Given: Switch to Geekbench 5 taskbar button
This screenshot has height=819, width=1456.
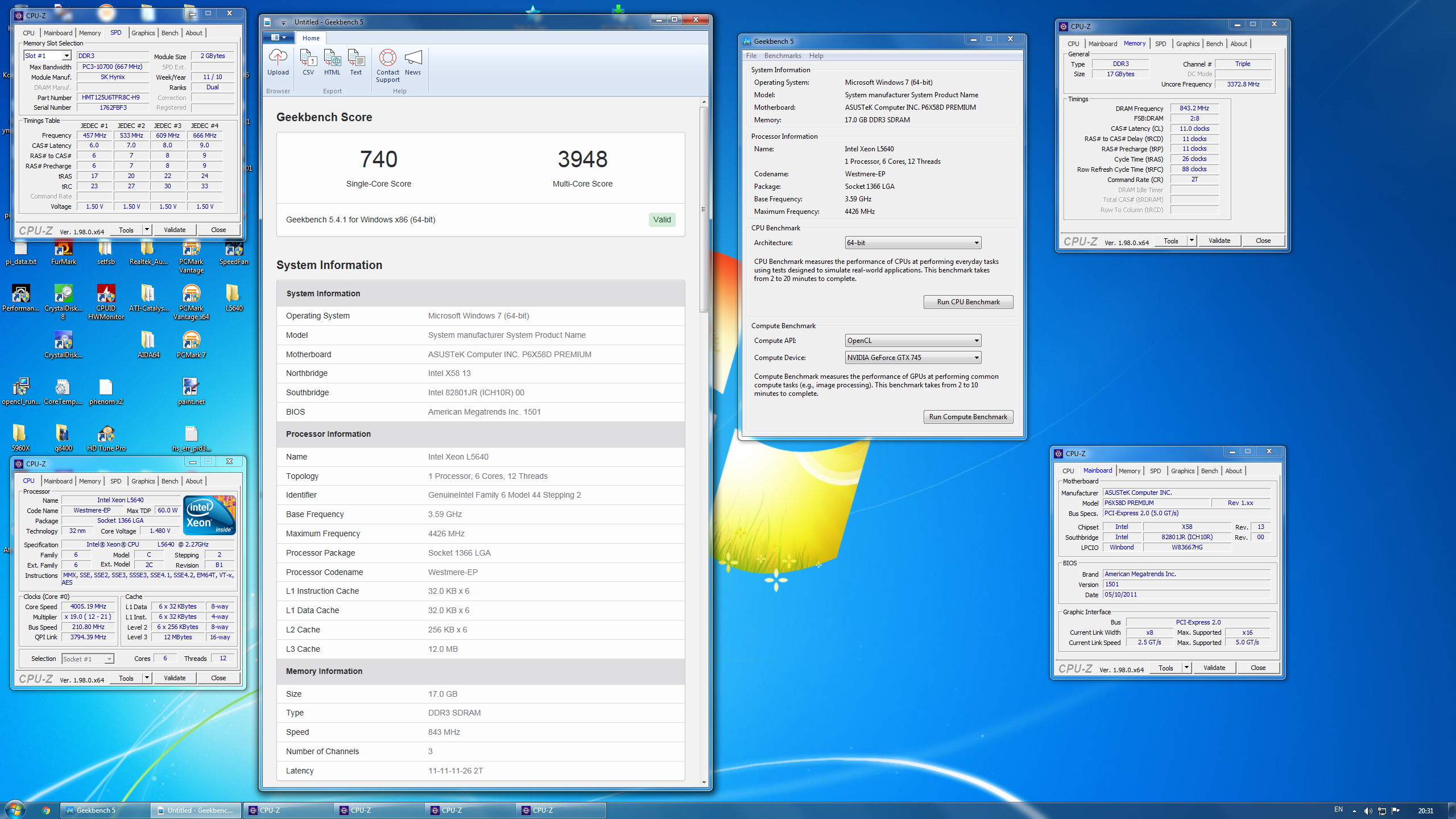Looking at the screenshot, I should [105, 810].
